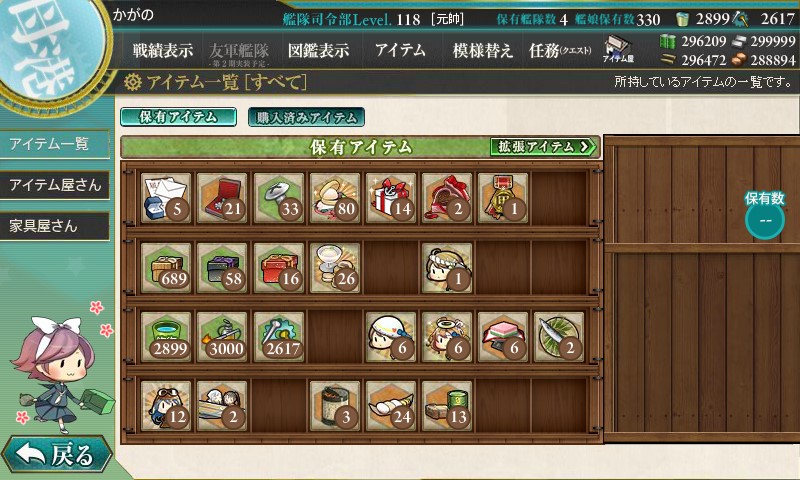Click the development material item showing 2617

278,337
